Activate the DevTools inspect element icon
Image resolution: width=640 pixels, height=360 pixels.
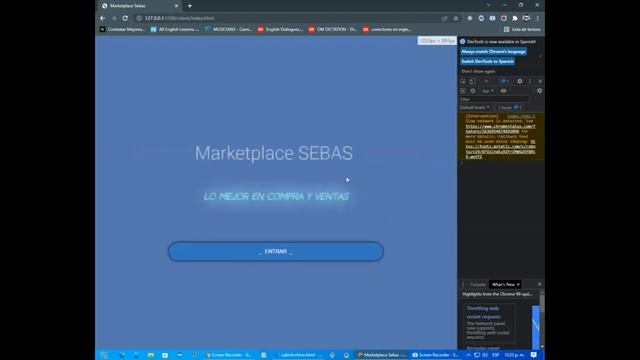pyautogui.click(x=463, y=81)
